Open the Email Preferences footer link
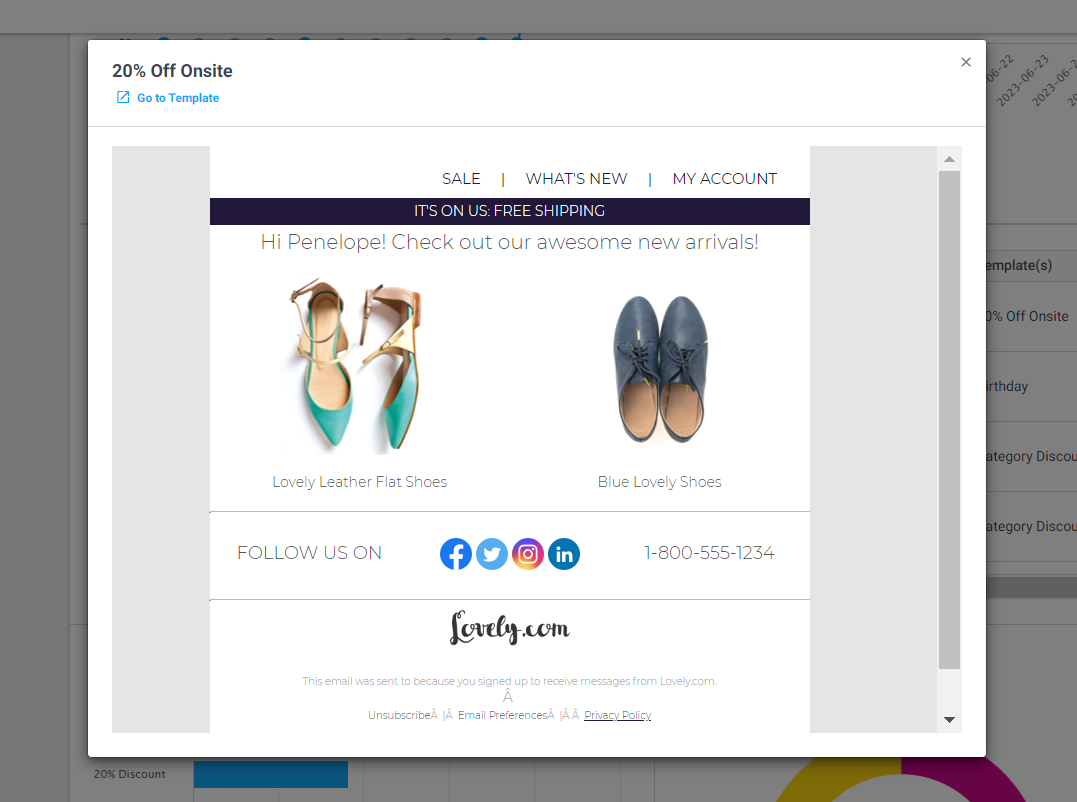1077x802 pixels. click(x=502, y=715)
